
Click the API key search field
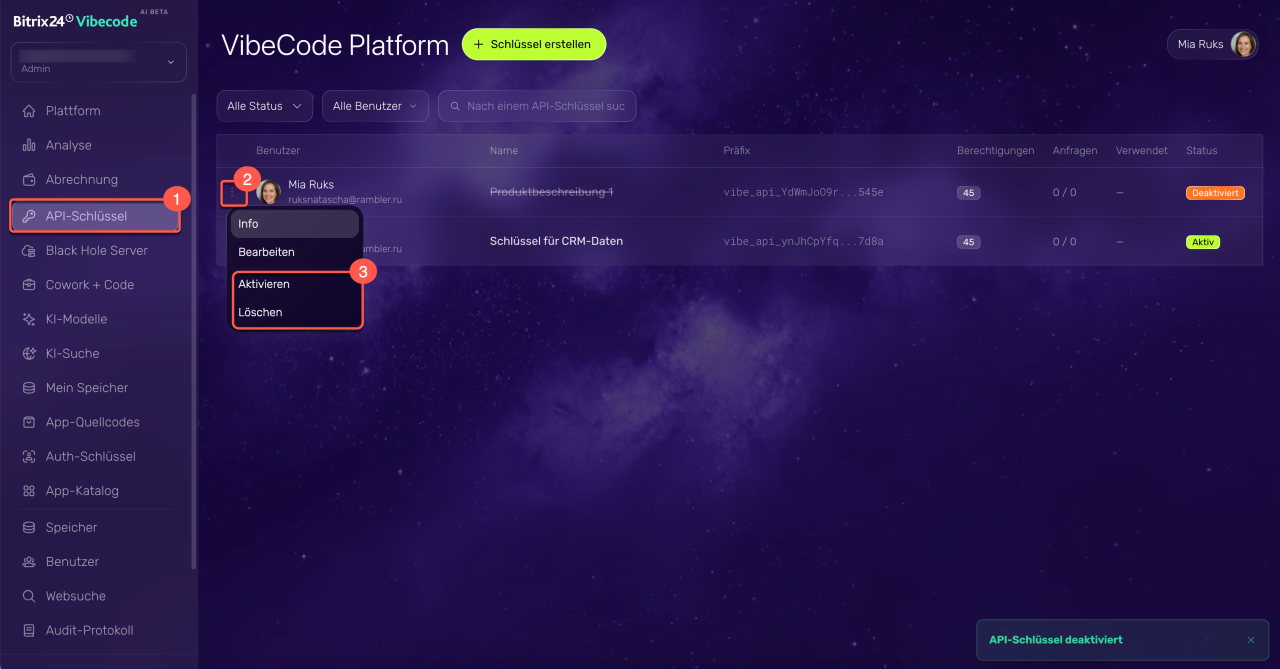(x=537, y=106)
